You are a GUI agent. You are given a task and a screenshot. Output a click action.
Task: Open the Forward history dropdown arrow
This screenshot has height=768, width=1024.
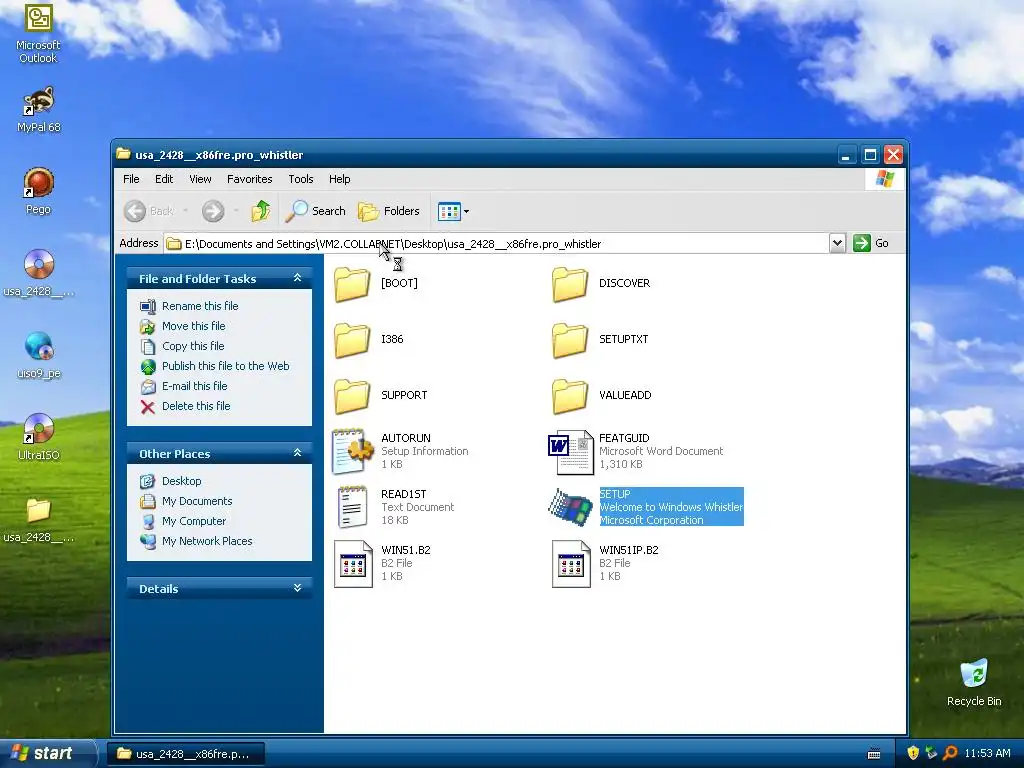236,211
